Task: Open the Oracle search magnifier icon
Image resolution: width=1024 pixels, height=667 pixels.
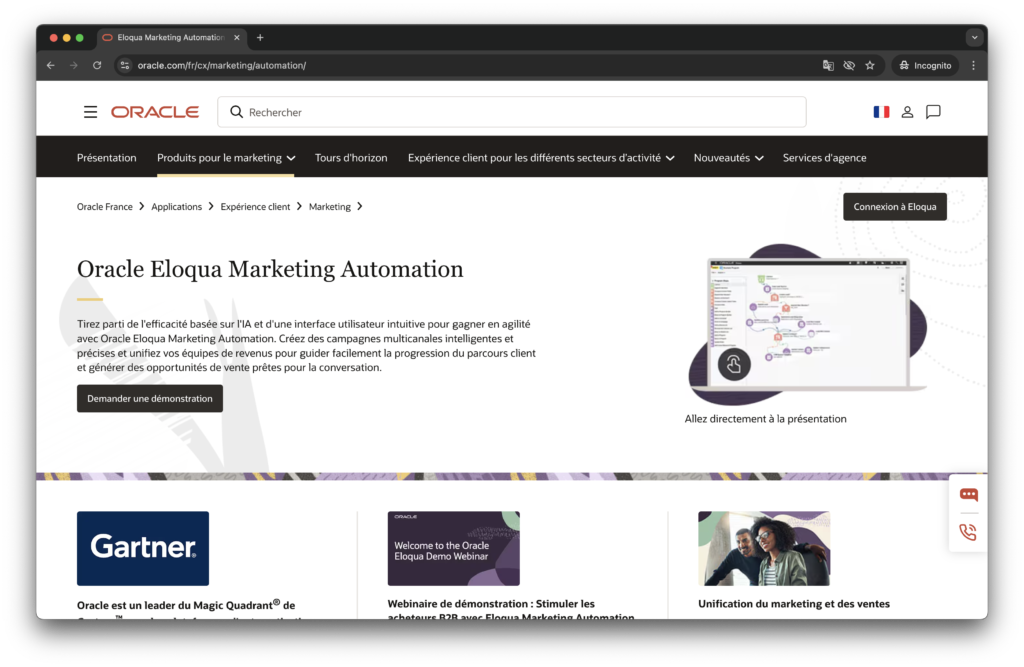Action: [x=235, y=112]
